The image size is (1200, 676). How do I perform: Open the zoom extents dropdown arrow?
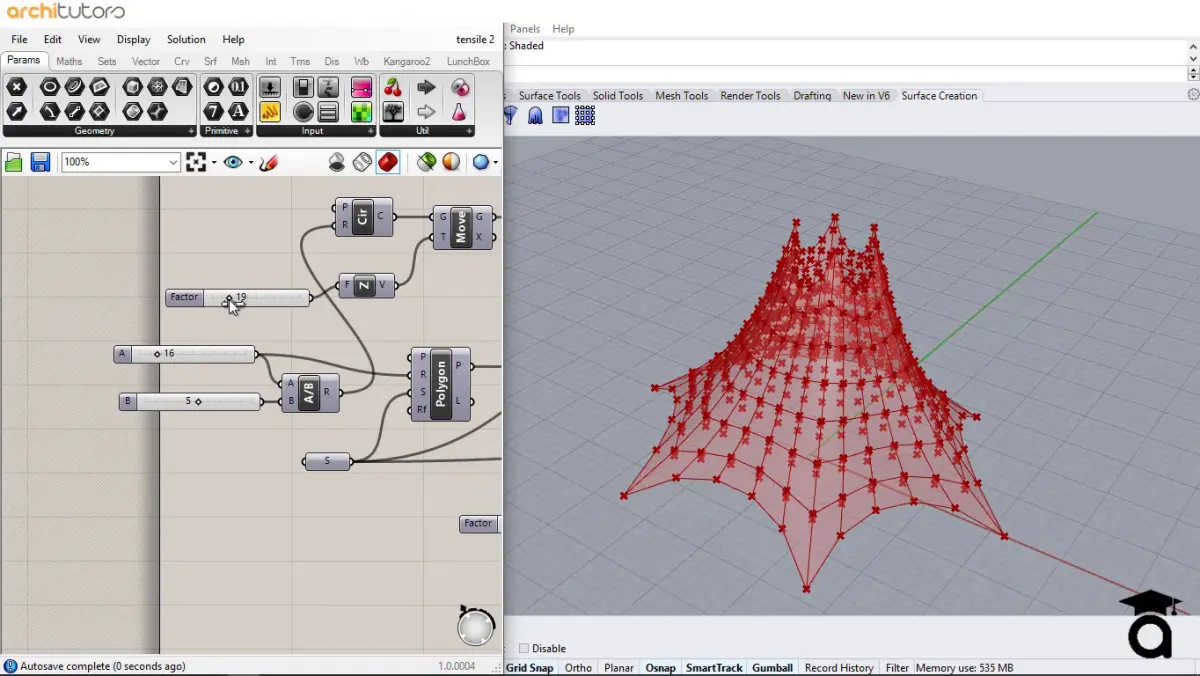214,162
